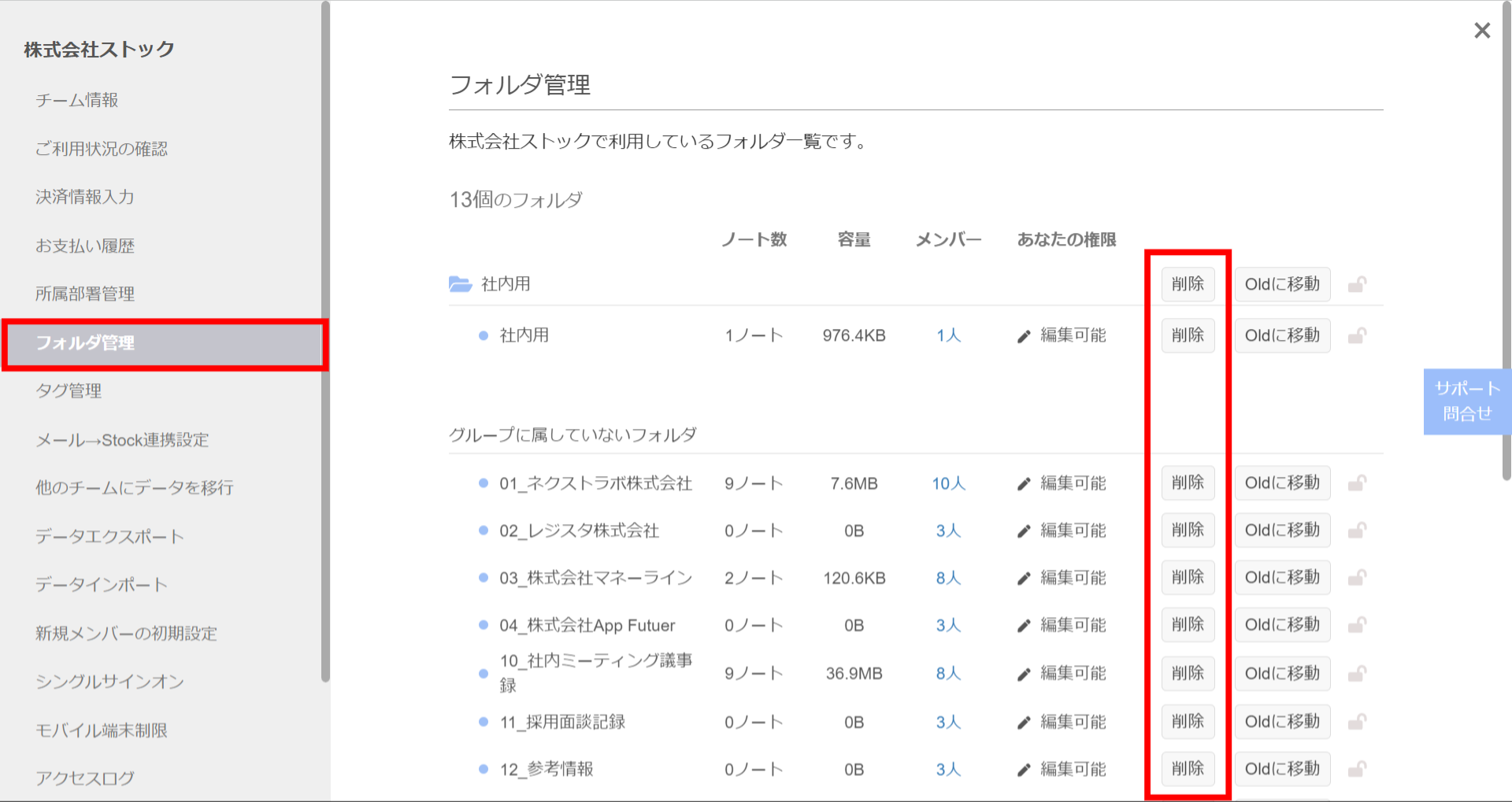Open アクセスログ from the sidebar menu
Viewport: 1512px width, 802px height.
(84, 778)
